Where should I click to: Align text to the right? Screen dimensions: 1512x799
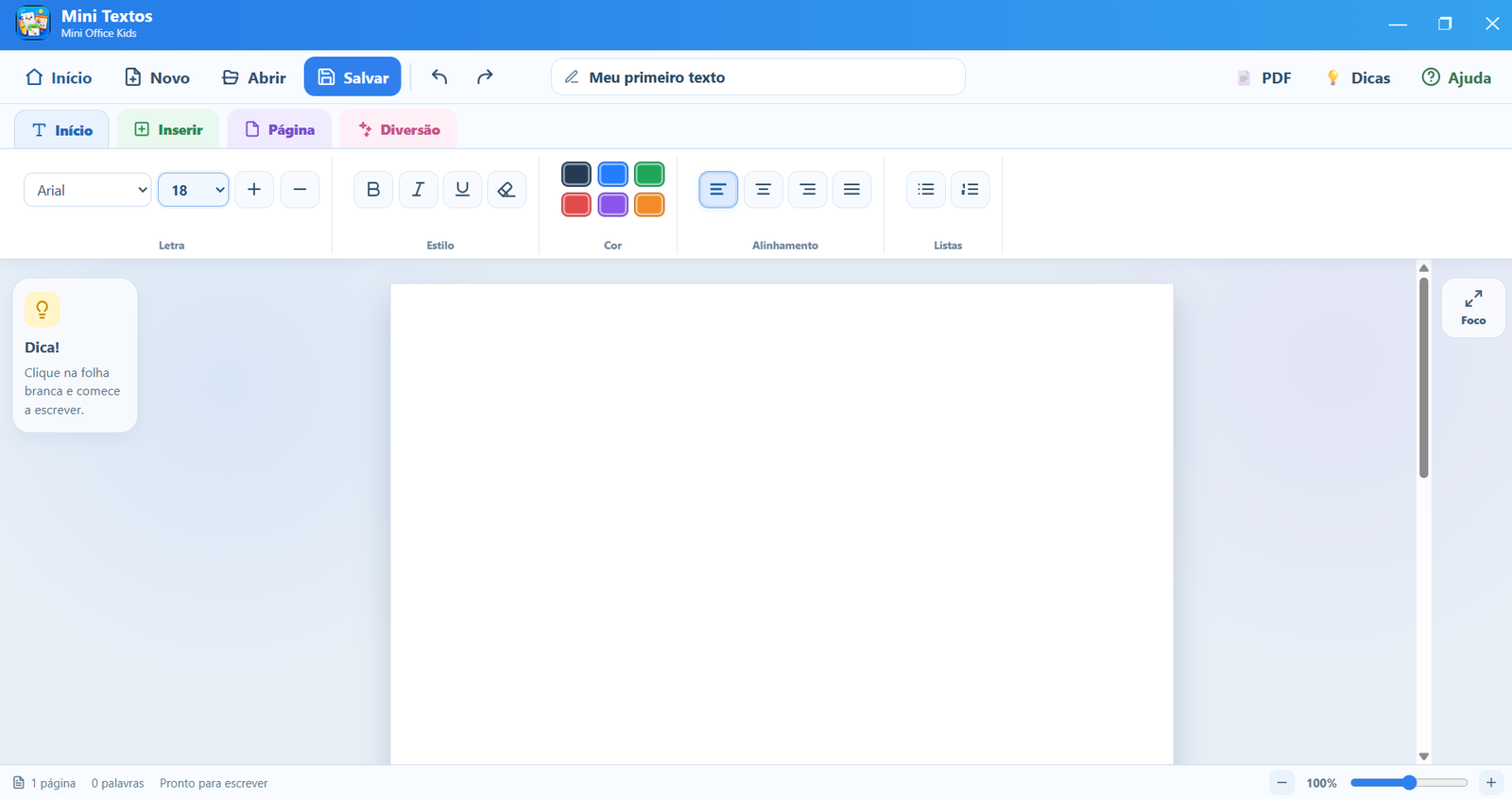pyautogui.click(x=808, y=190)
